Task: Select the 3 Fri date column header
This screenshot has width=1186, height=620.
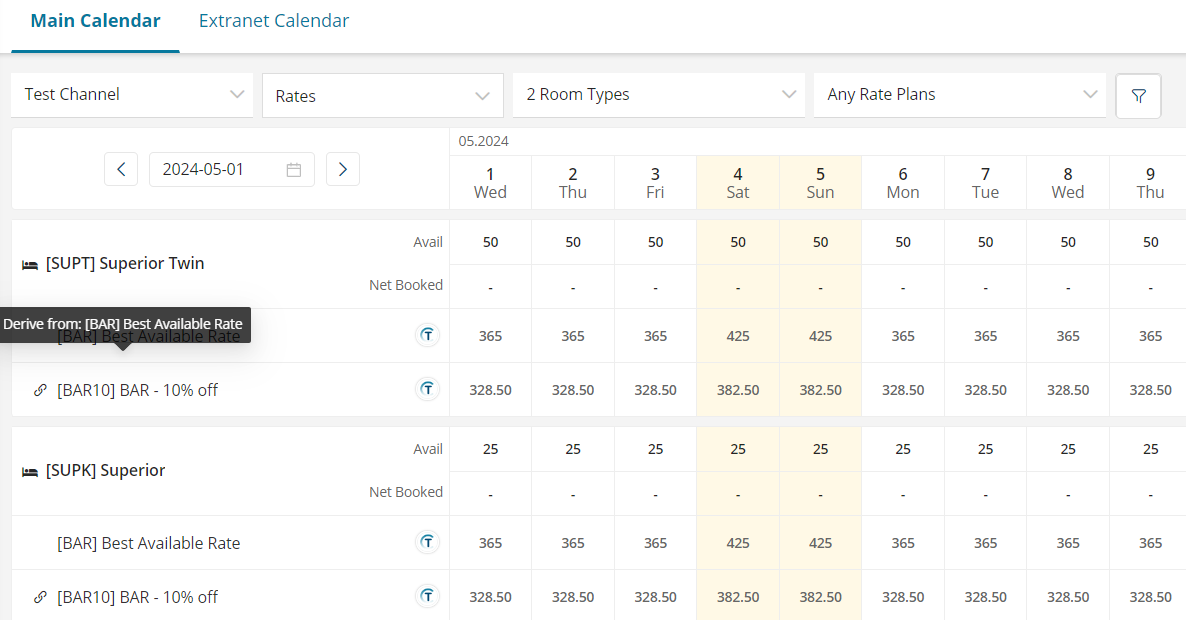Action: click(655, 183)
